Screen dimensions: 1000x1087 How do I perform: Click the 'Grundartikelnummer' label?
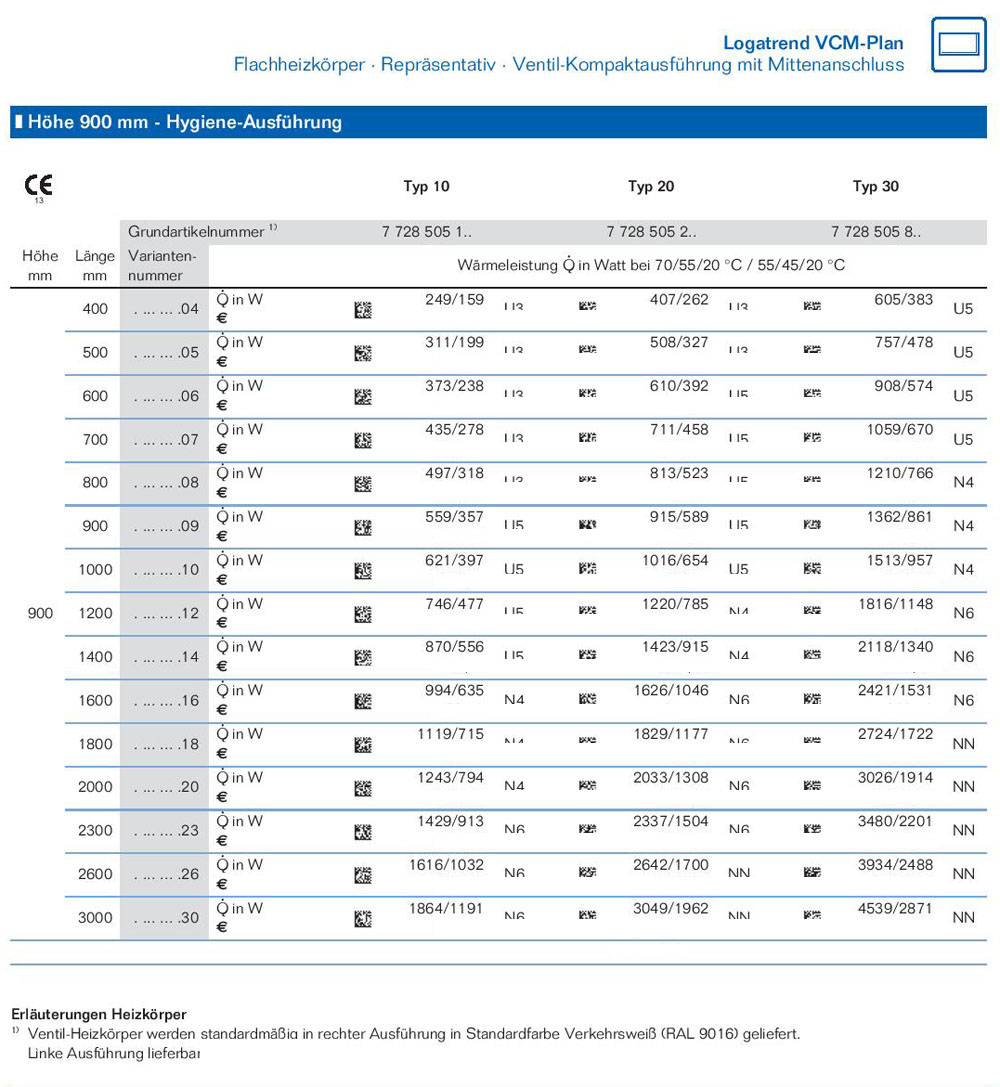pos(196,232)
